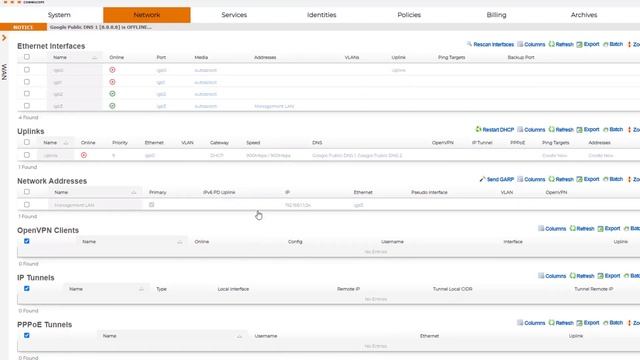The image size is (640, 360).
Task: Click Management LAN name in Network Addresses
Action: click(x=74, y=205)
